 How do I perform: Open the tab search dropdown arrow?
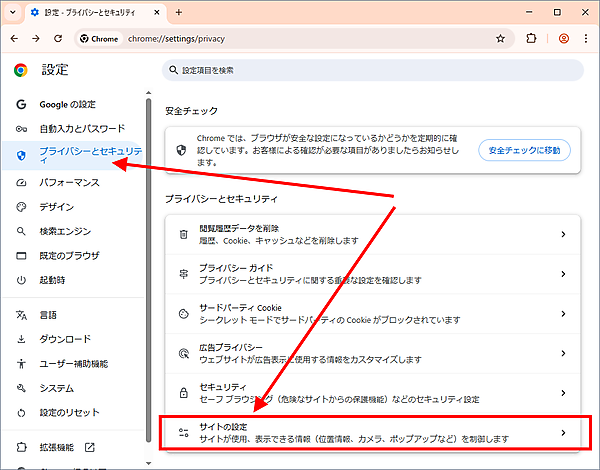click(x=12, y=12)
